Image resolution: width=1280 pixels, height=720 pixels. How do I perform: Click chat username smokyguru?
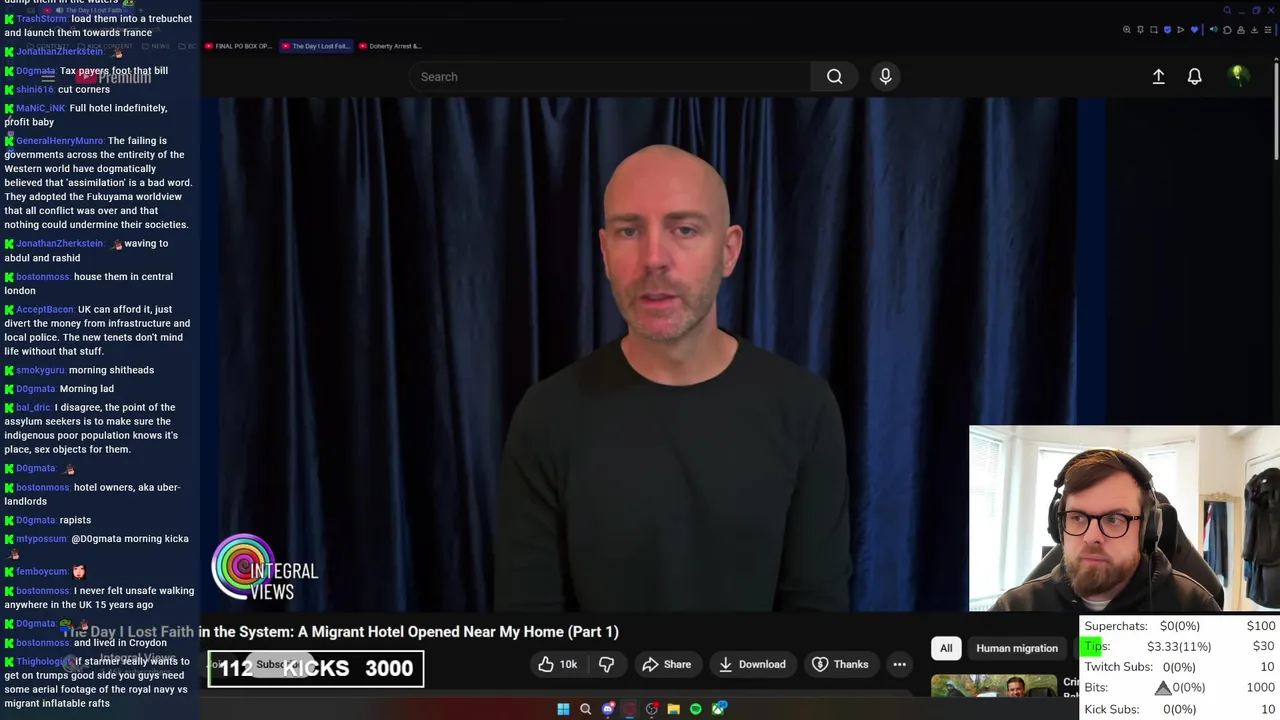pos(40,370)
